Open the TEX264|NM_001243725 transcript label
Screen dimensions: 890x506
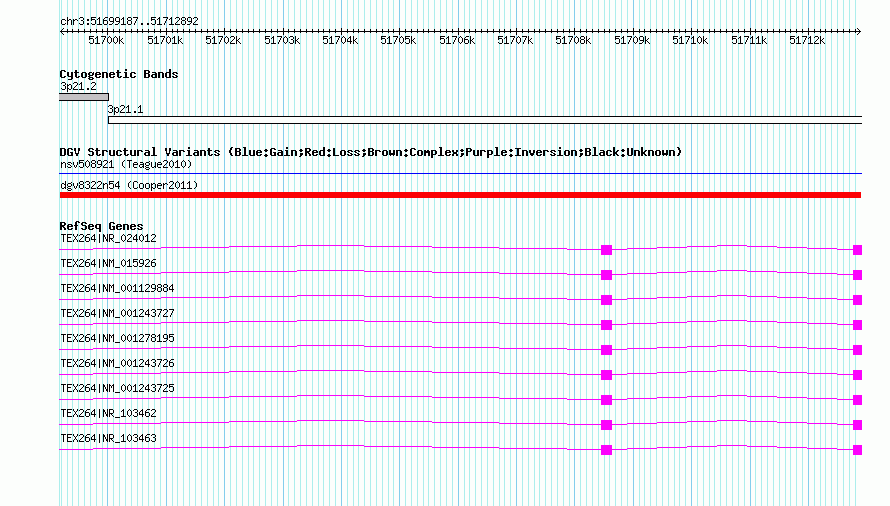(117, 388)
